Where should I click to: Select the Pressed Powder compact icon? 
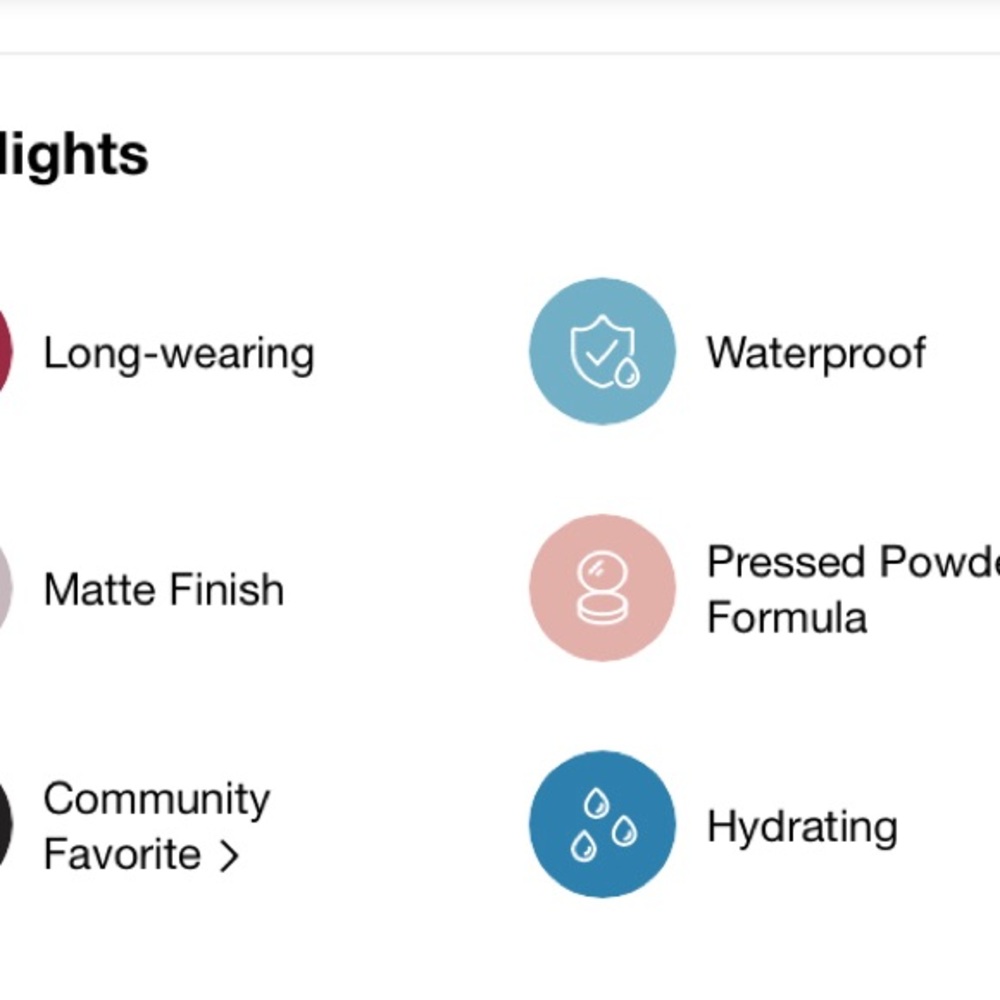[x=602, y=587]
